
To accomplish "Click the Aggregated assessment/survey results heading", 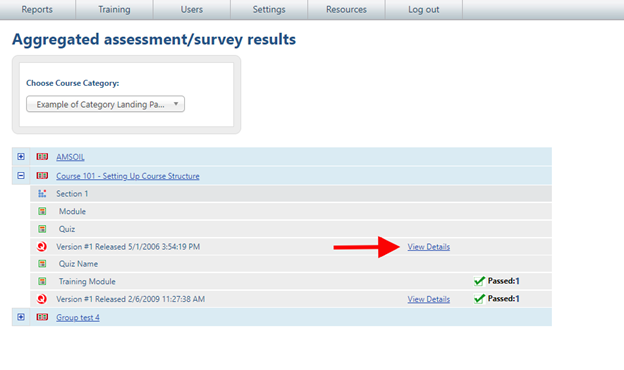I will tap(154, 40).
